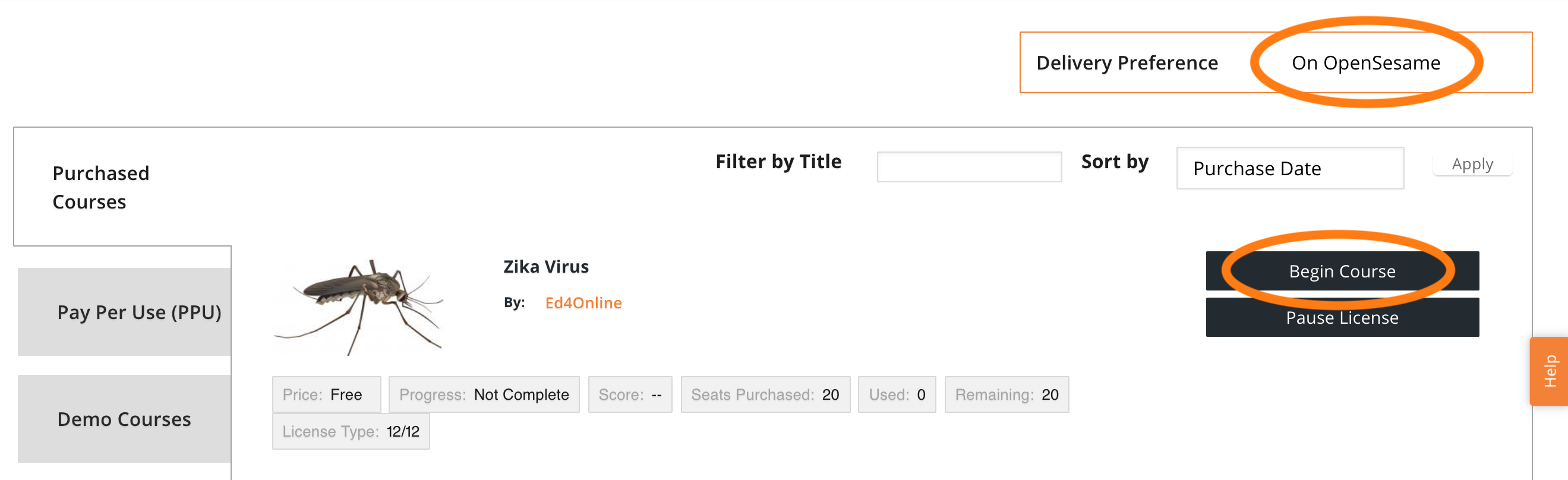Click the Apply button
1568x480 pixels.
tap(1472, 165)
